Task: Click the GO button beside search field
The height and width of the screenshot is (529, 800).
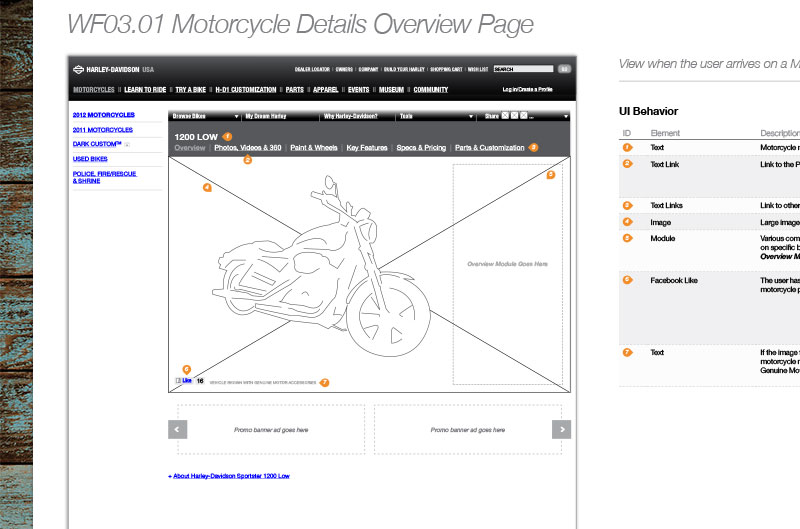Action: click(564, 69)
